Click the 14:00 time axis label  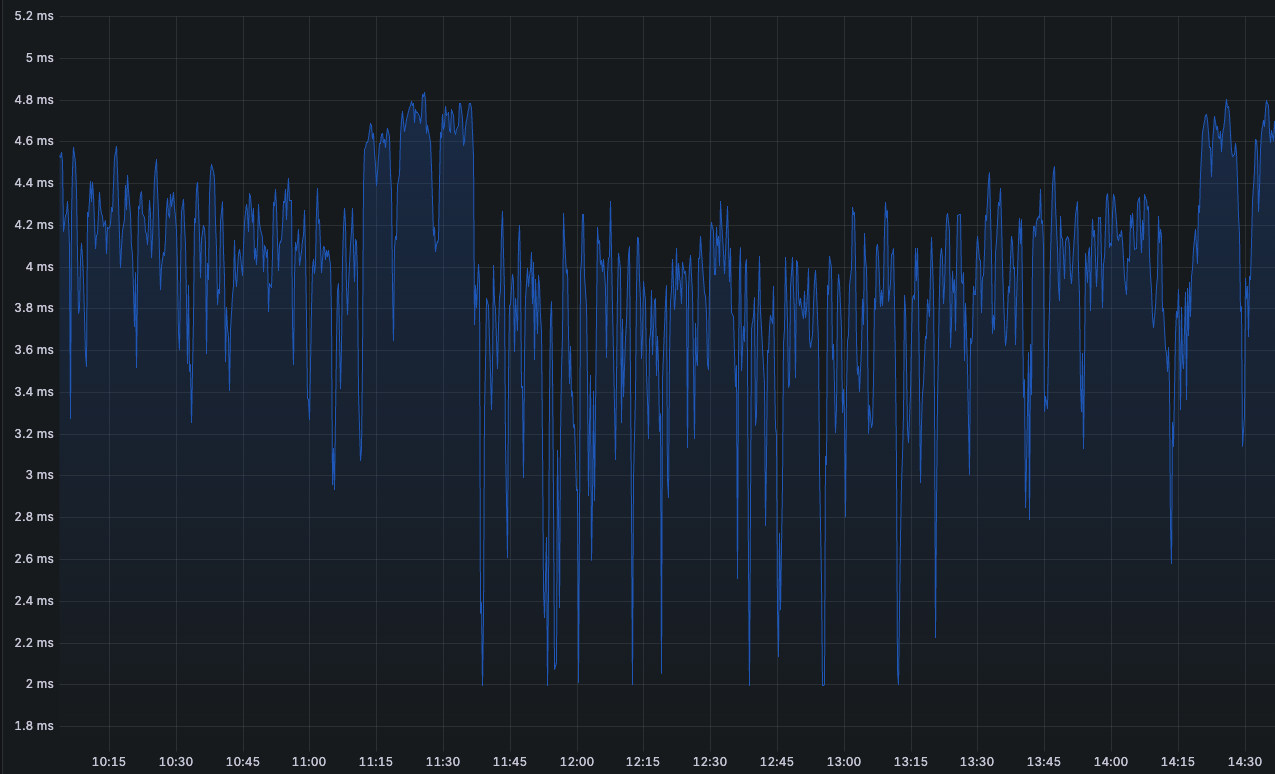point(1111,762)
